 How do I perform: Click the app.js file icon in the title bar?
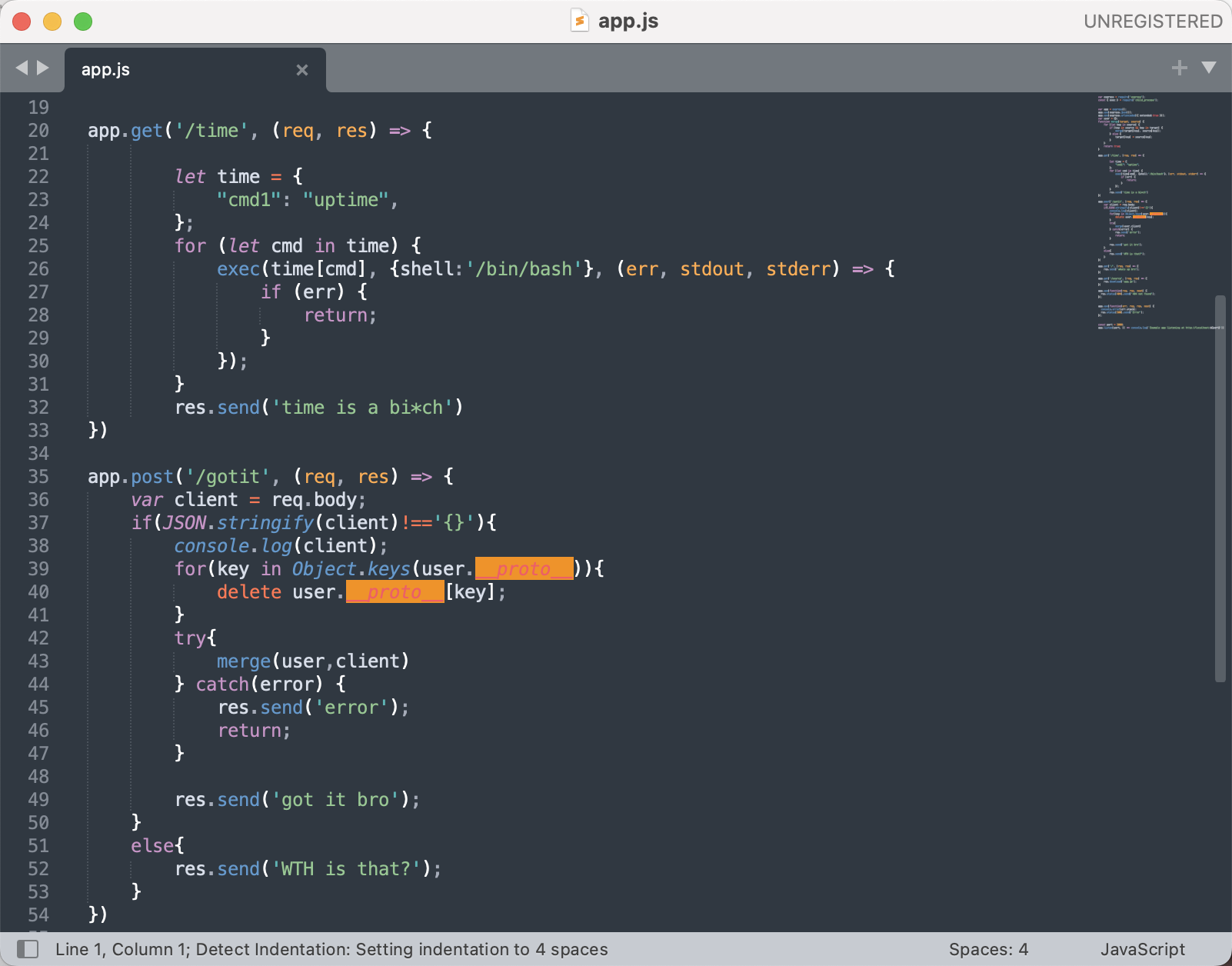tap(580, 21)
